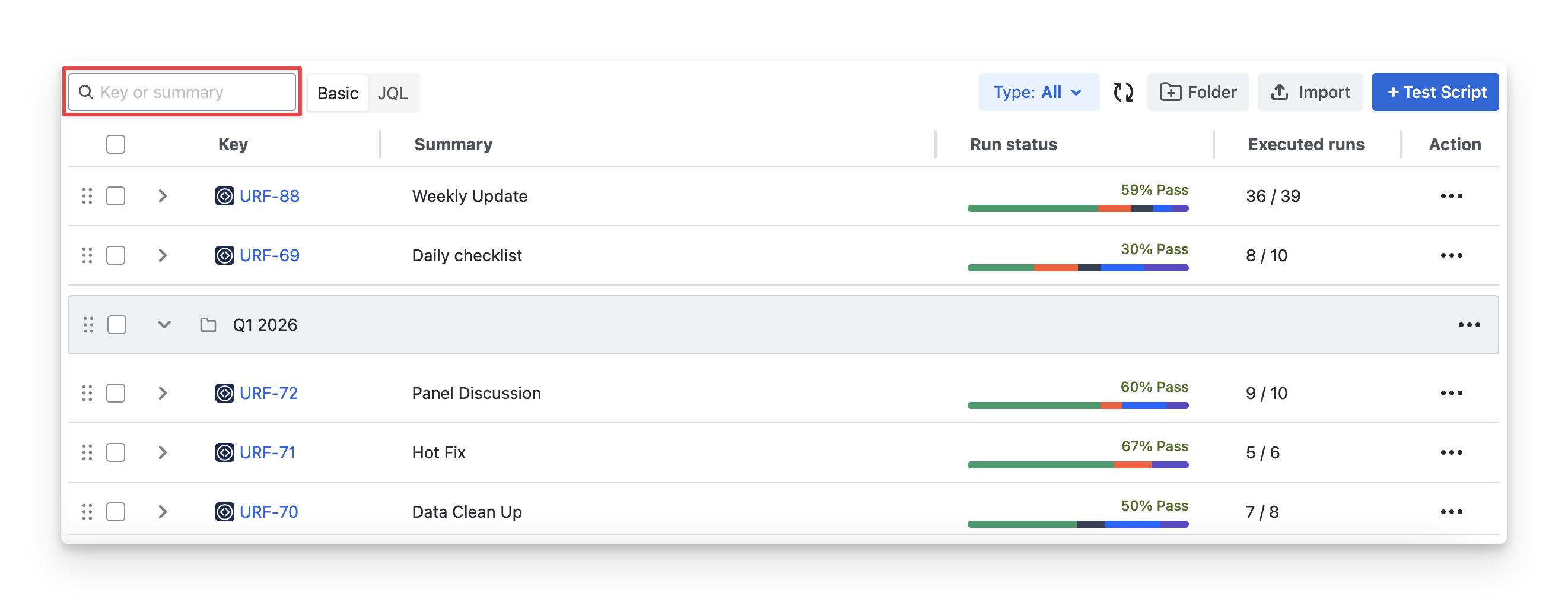Open actions menu for Hot Fix row
This screenshot has height=605, width=1568.
(1451, 452)
